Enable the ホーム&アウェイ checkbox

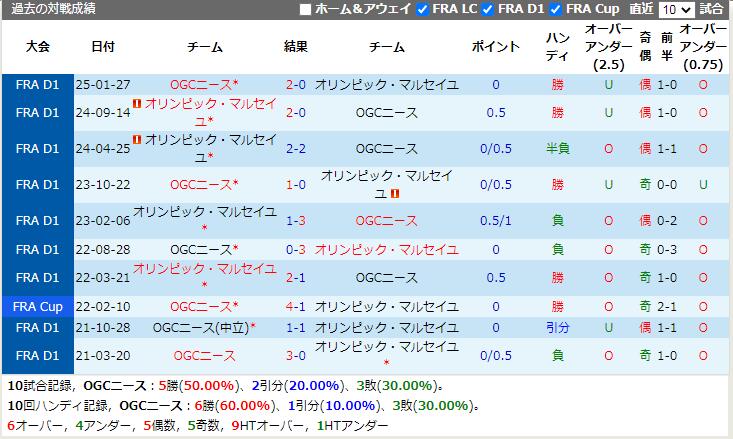tap(305, 9)
